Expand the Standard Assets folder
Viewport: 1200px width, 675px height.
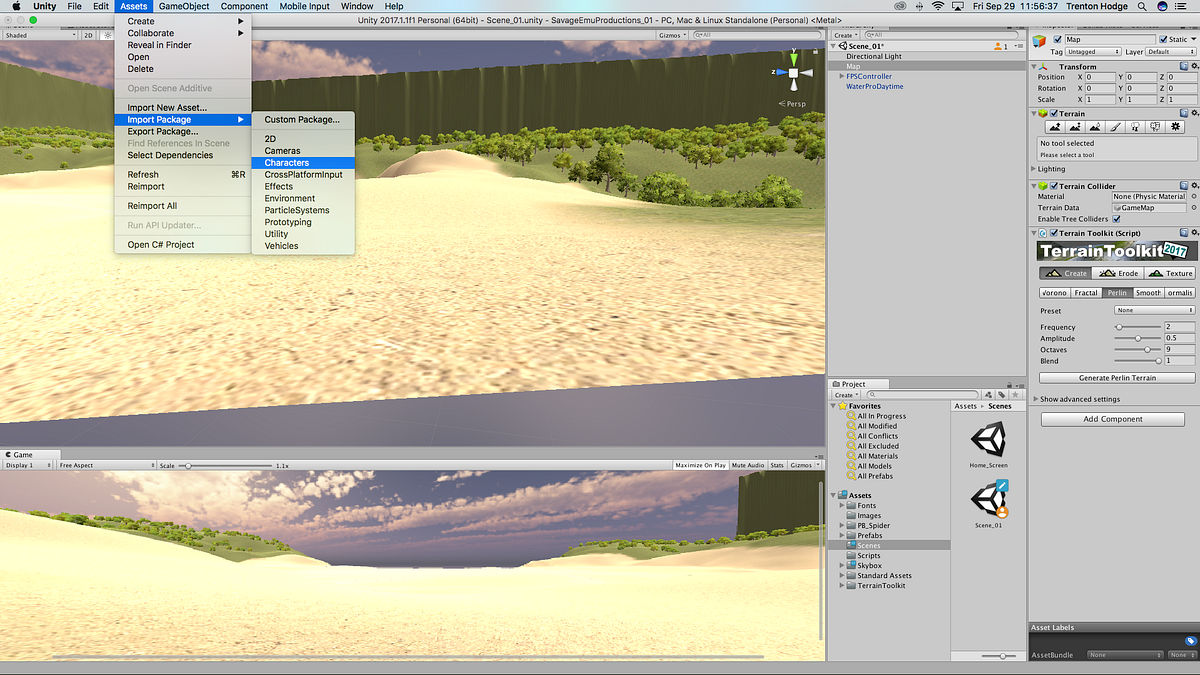(x=841, y=575)
